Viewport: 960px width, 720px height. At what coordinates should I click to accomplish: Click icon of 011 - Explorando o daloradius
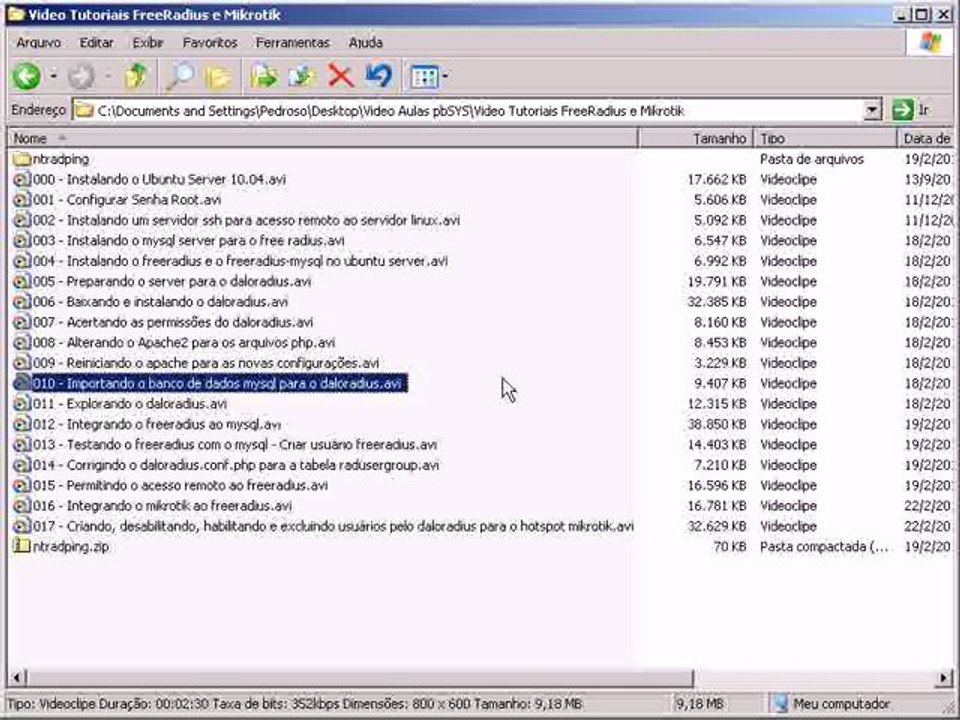point(21,403)
